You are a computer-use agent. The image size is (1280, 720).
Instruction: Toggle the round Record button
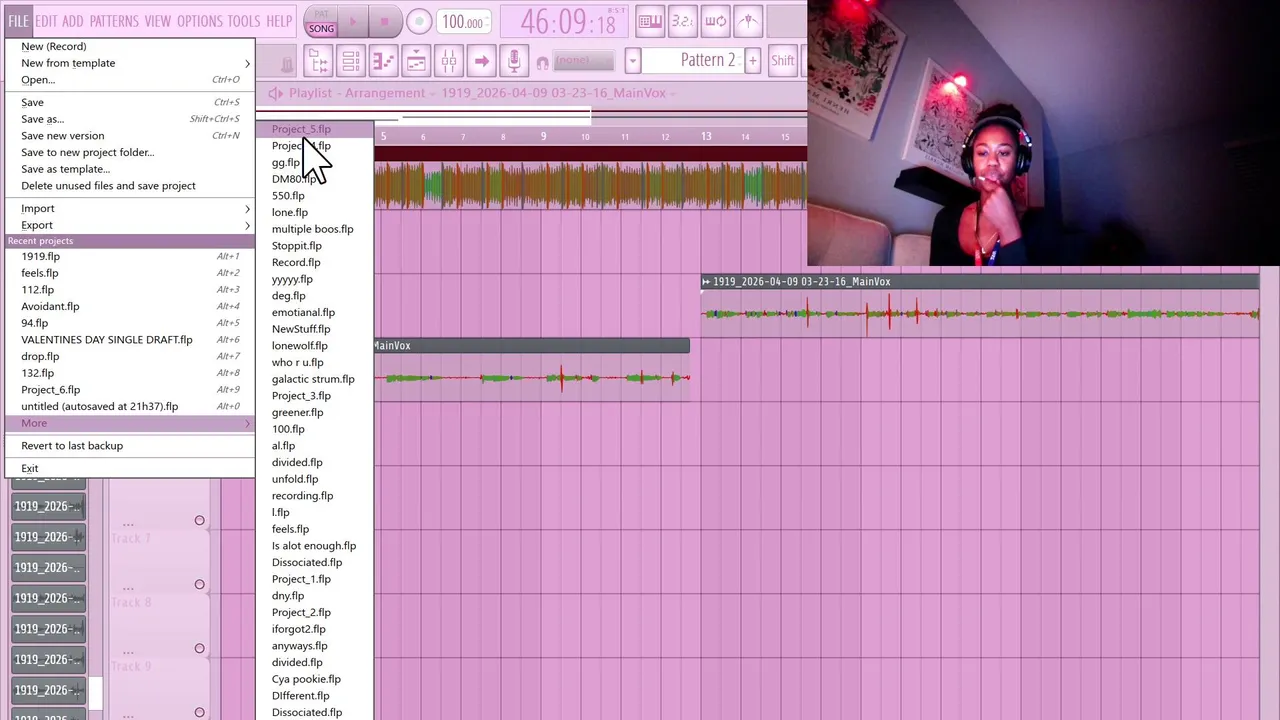(419, 22)
